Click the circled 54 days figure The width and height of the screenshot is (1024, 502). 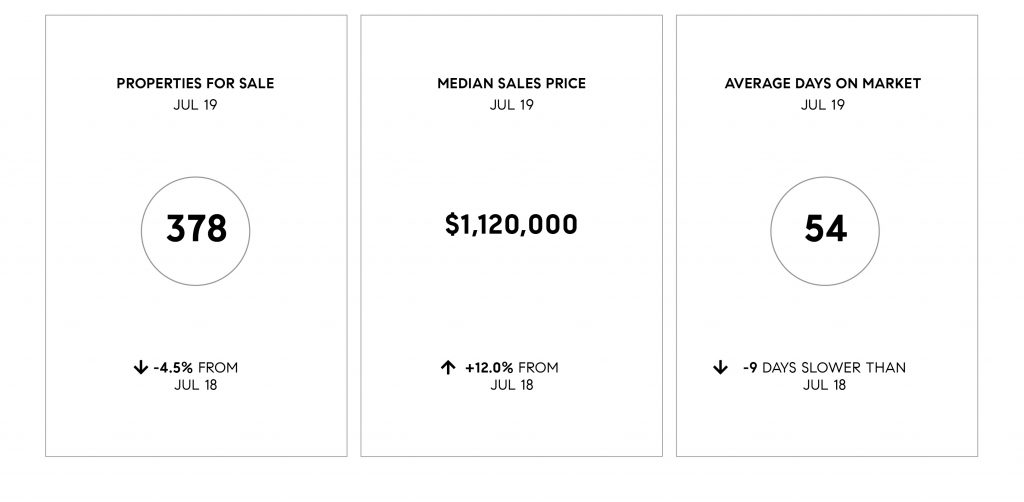825,231
